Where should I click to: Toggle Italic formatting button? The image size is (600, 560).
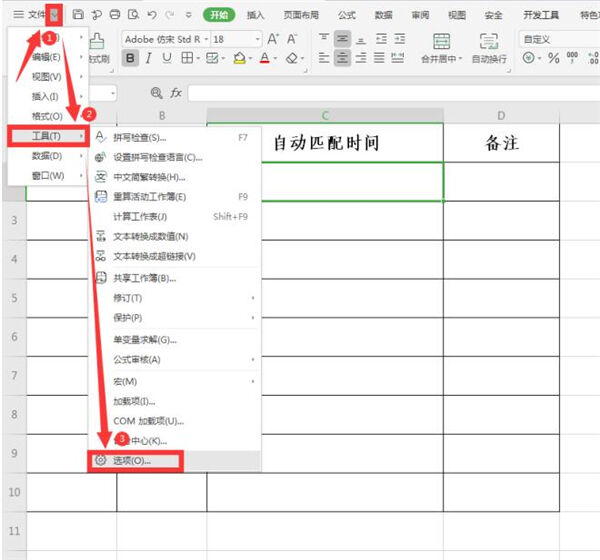click(x=148, y=58)
